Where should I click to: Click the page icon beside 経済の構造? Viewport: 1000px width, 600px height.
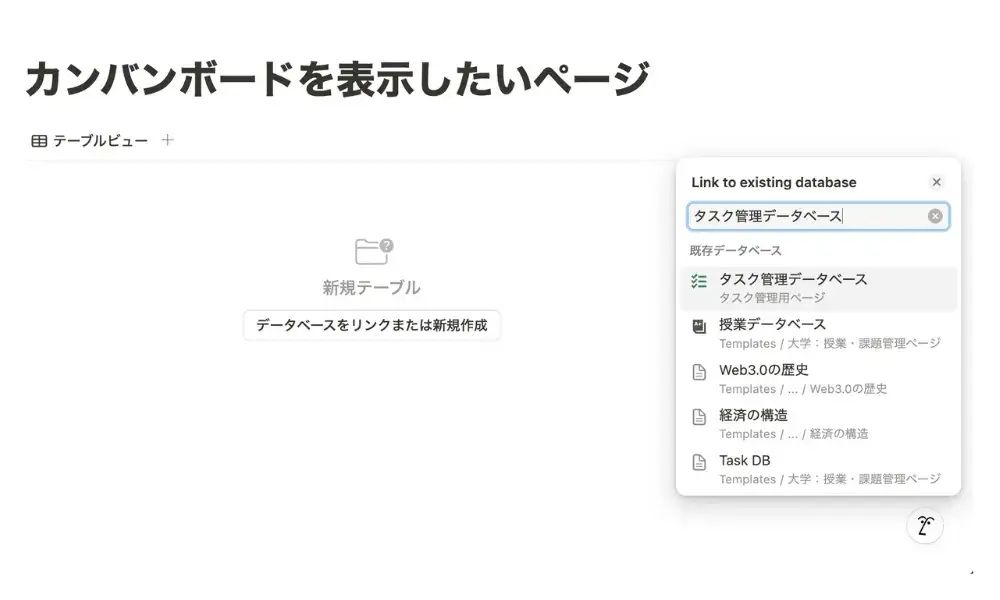coord(699,417)
